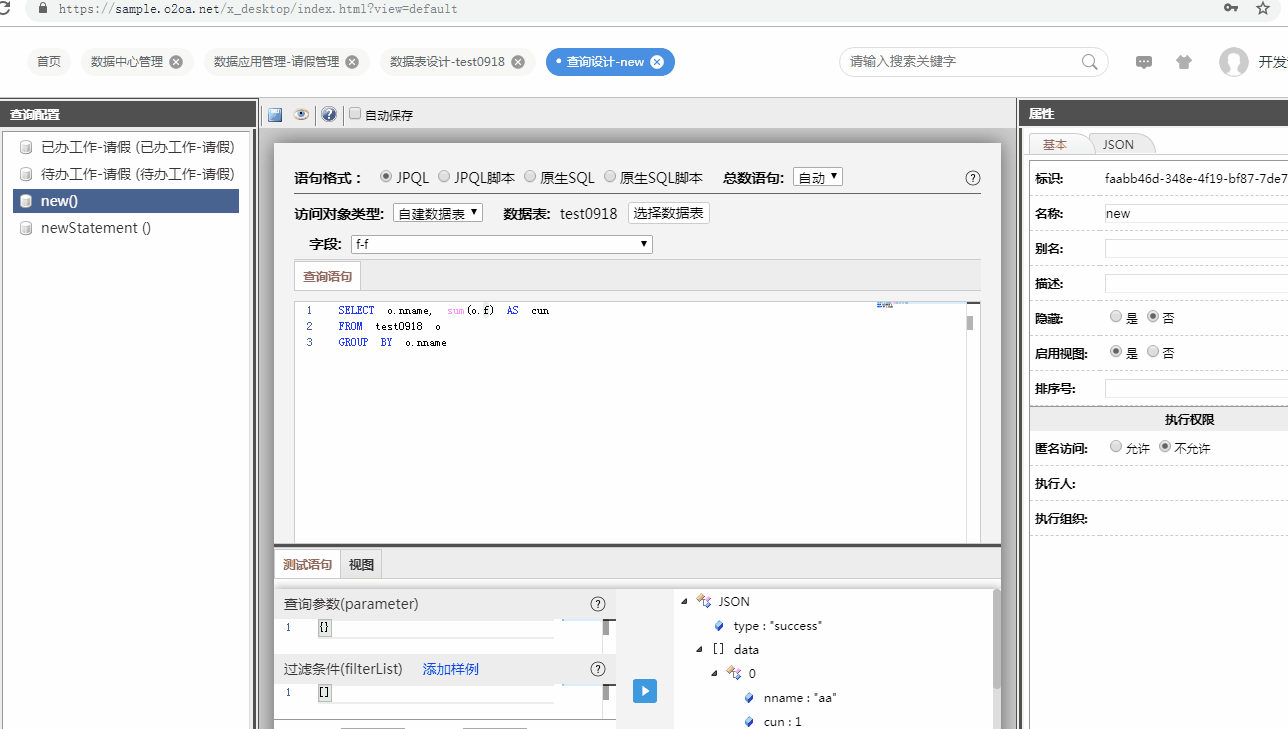Image resolution: width=1288 pixels, height=729 pixels.
Task: Run the test statement with play button
Action: pos(645,690)
